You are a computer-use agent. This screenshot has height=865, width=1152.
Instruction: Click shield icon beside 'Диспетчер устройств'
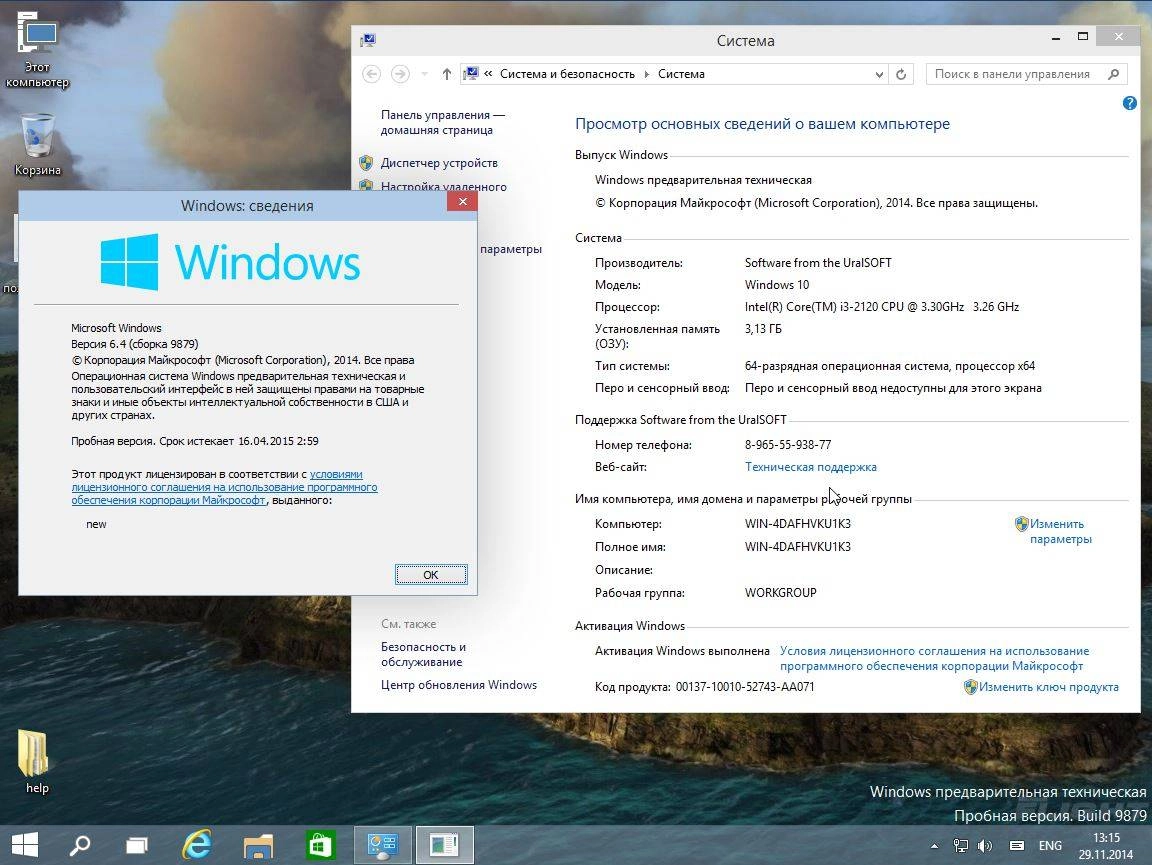[x=366, y=163]
